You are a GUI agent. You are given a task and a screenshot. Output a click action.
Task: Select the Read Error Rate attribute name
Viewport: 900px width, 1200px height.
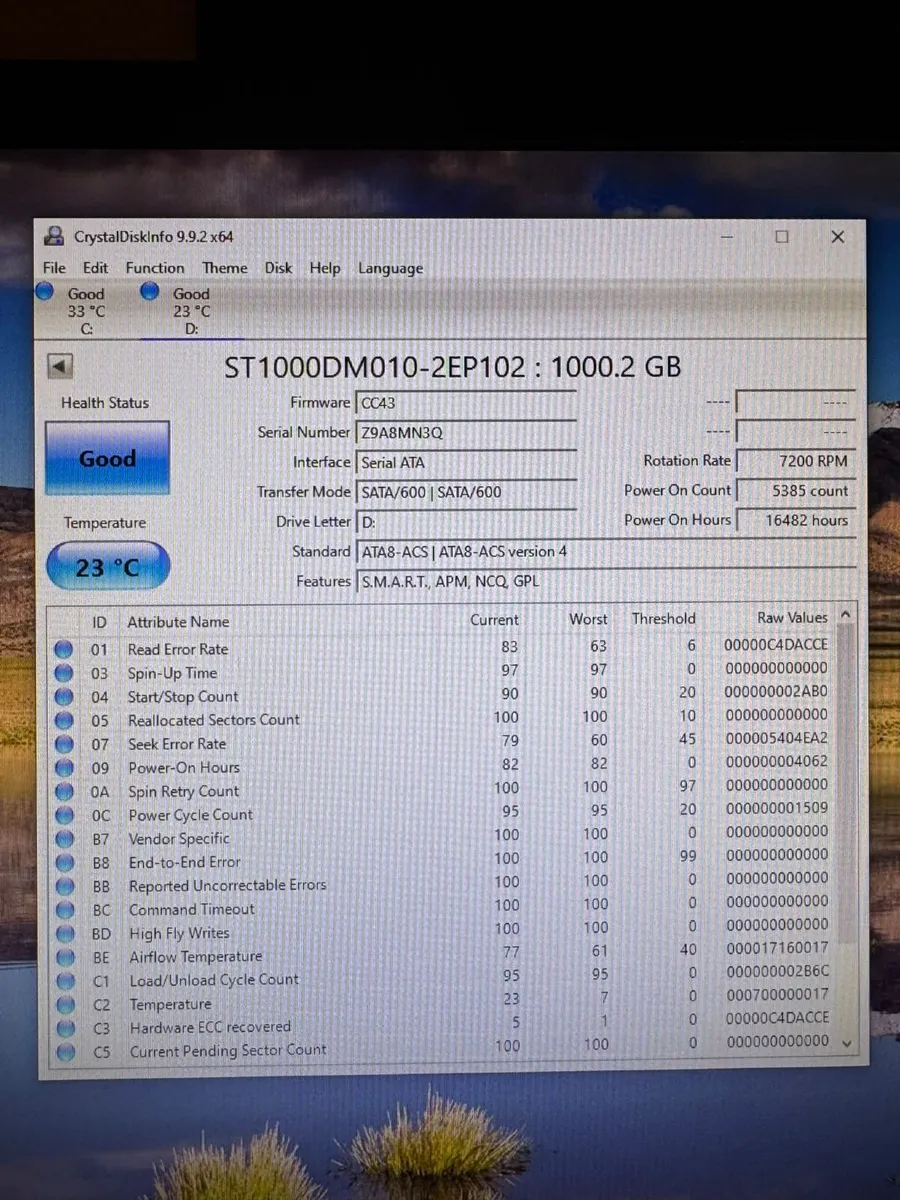(x=178, y=649)
